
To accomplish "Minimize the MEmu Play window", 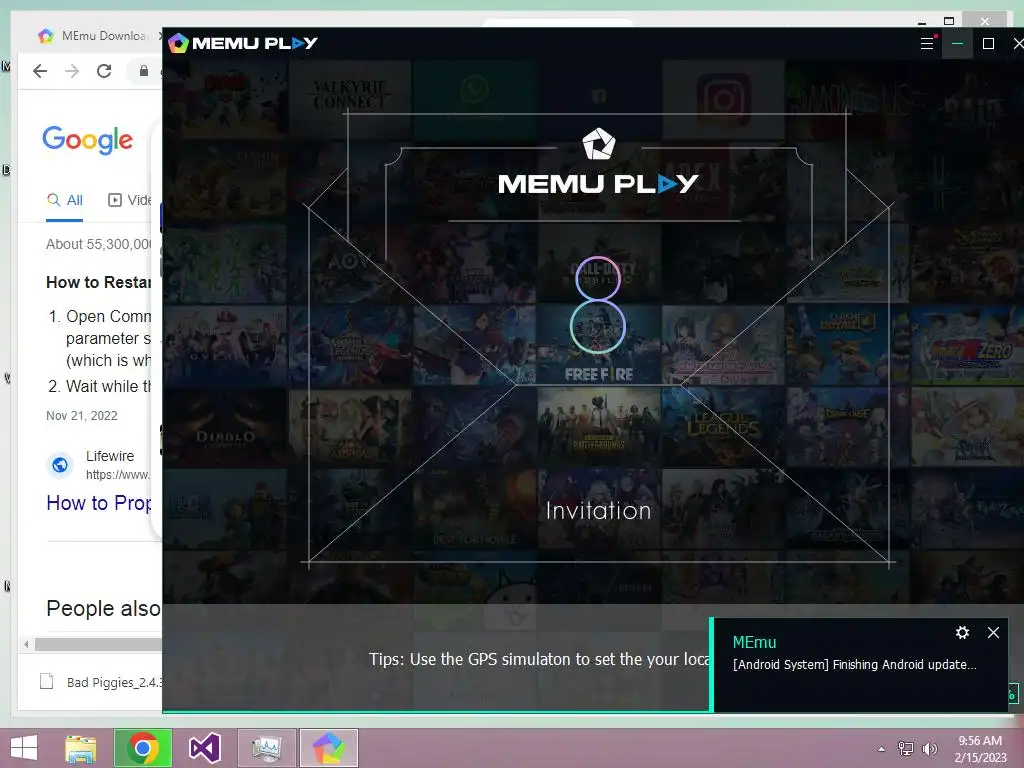I will tap(957, 43).
